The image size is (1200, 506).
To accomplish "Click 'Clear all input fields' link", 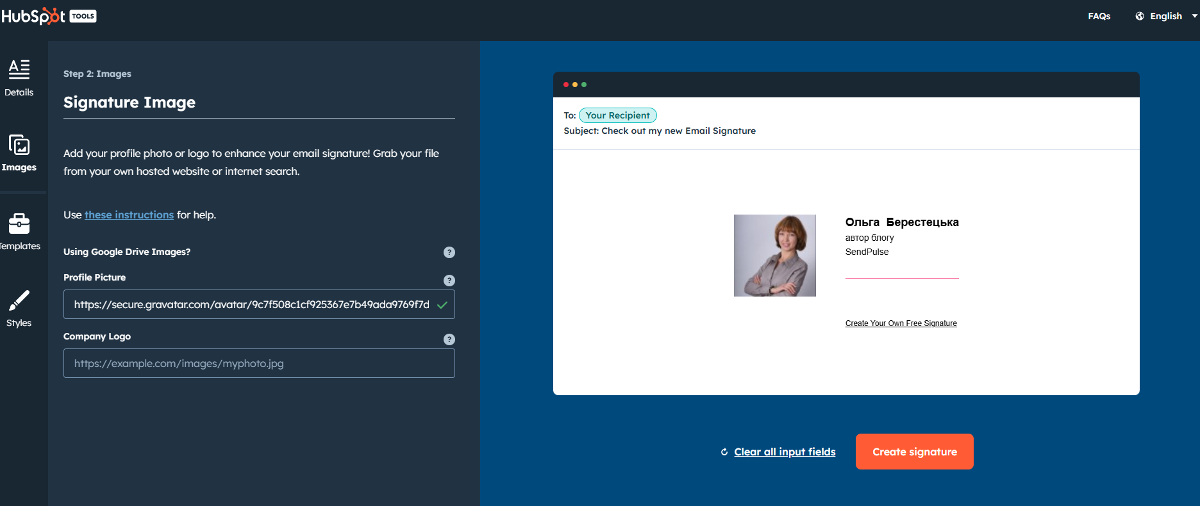I will click(x=785, y=452).
